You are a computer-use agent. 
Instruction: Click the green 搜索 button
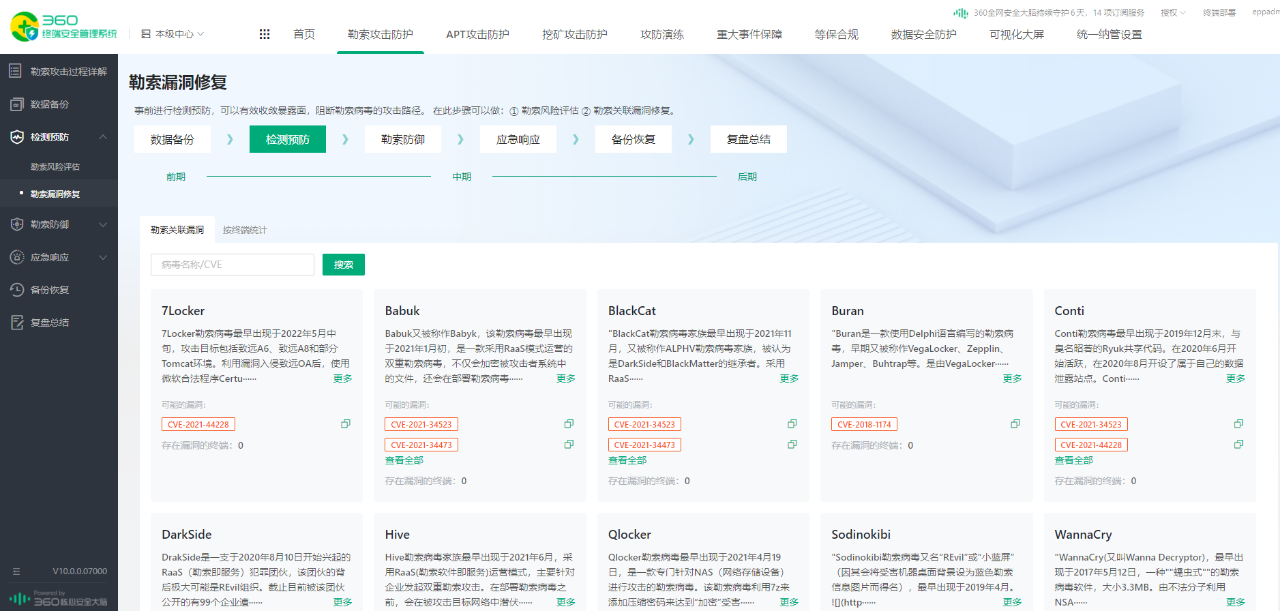(x=343, y=265)
